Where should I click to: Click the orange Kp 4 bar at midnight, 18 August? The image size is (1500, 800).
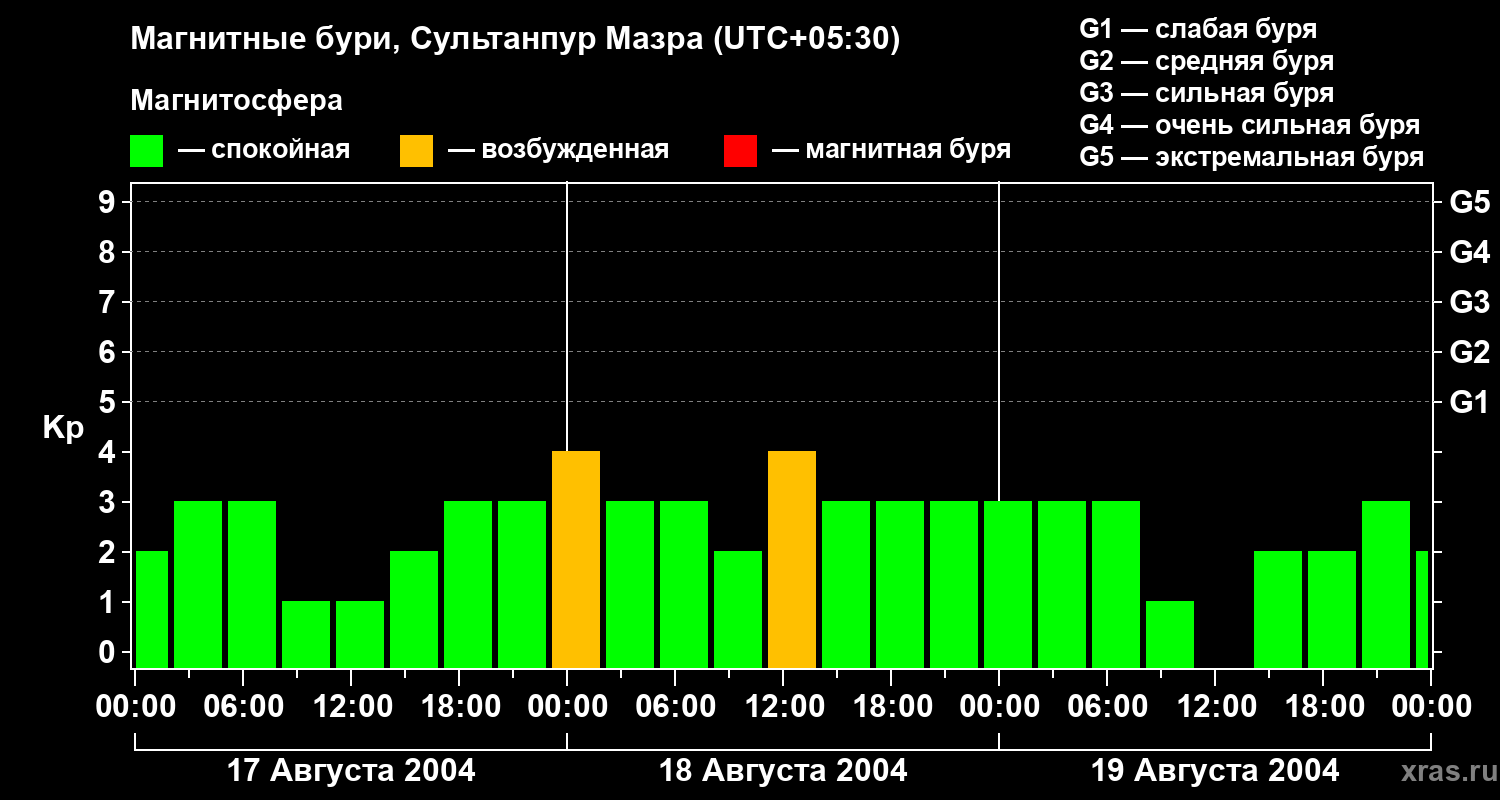point(576,560)
